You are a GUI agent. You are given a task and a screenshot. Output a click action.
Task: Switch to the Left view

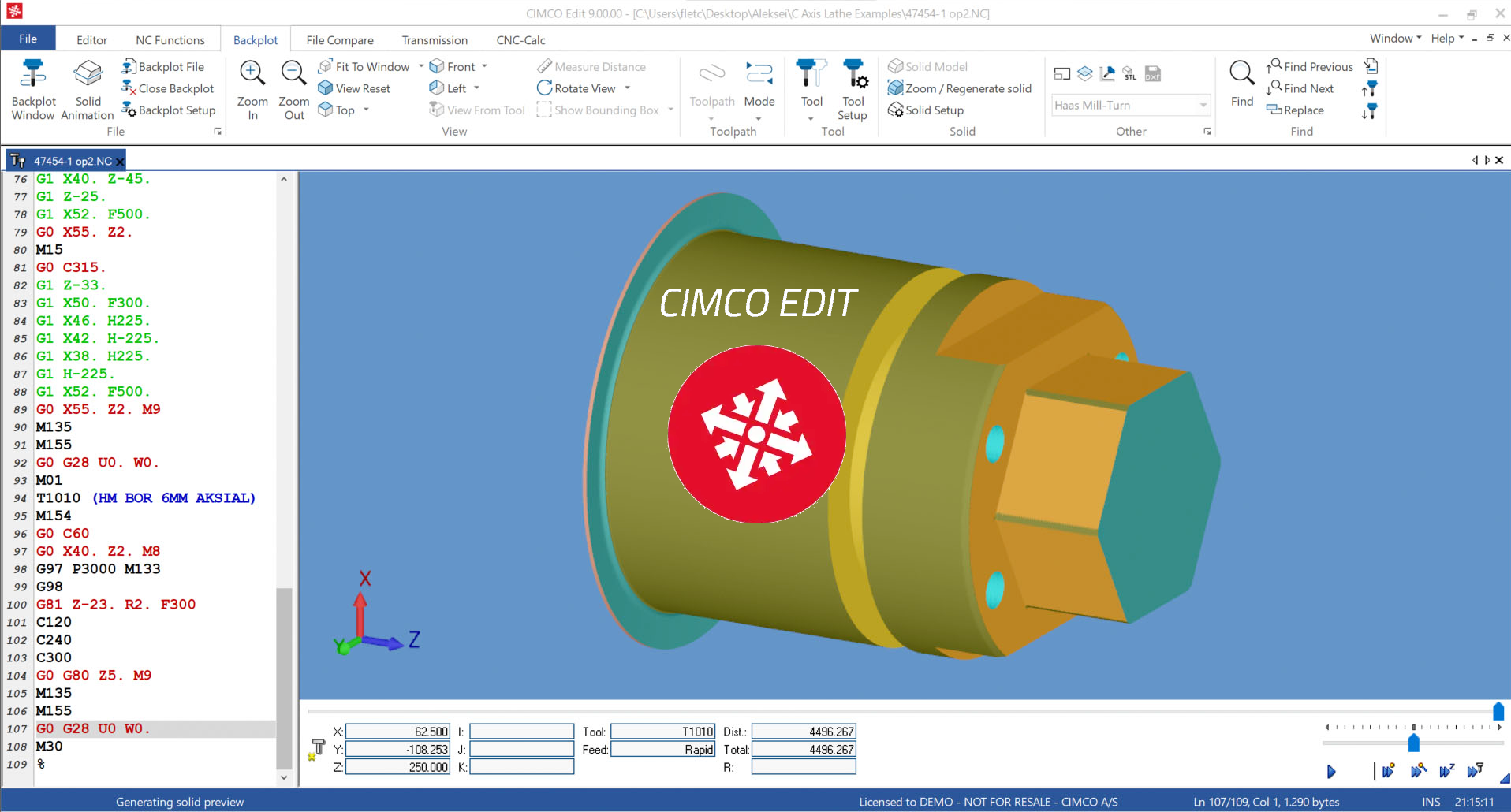coord(448,88)
